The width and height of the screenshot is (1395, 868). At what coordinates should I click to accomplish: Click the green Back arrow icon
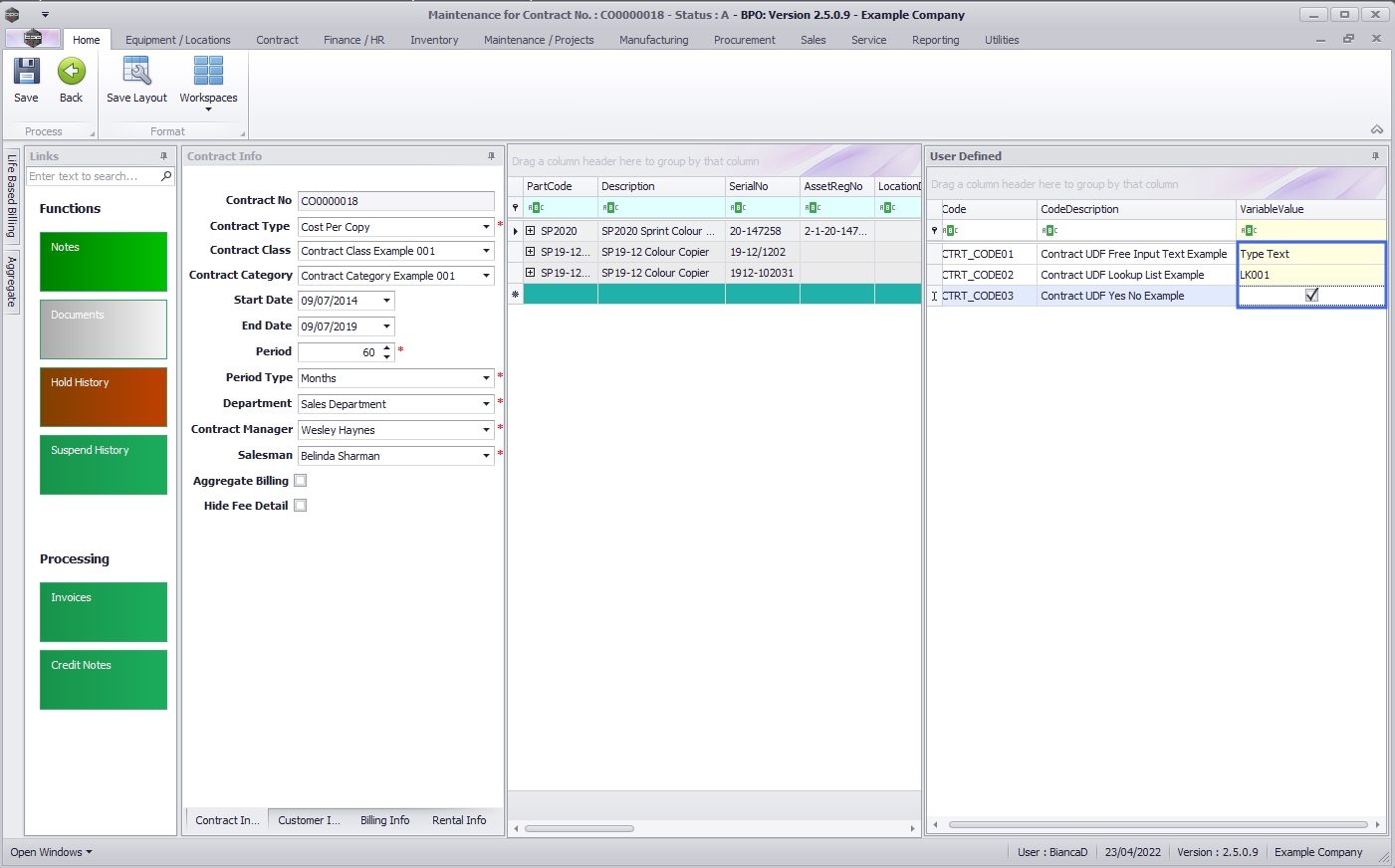click(71, 72)
